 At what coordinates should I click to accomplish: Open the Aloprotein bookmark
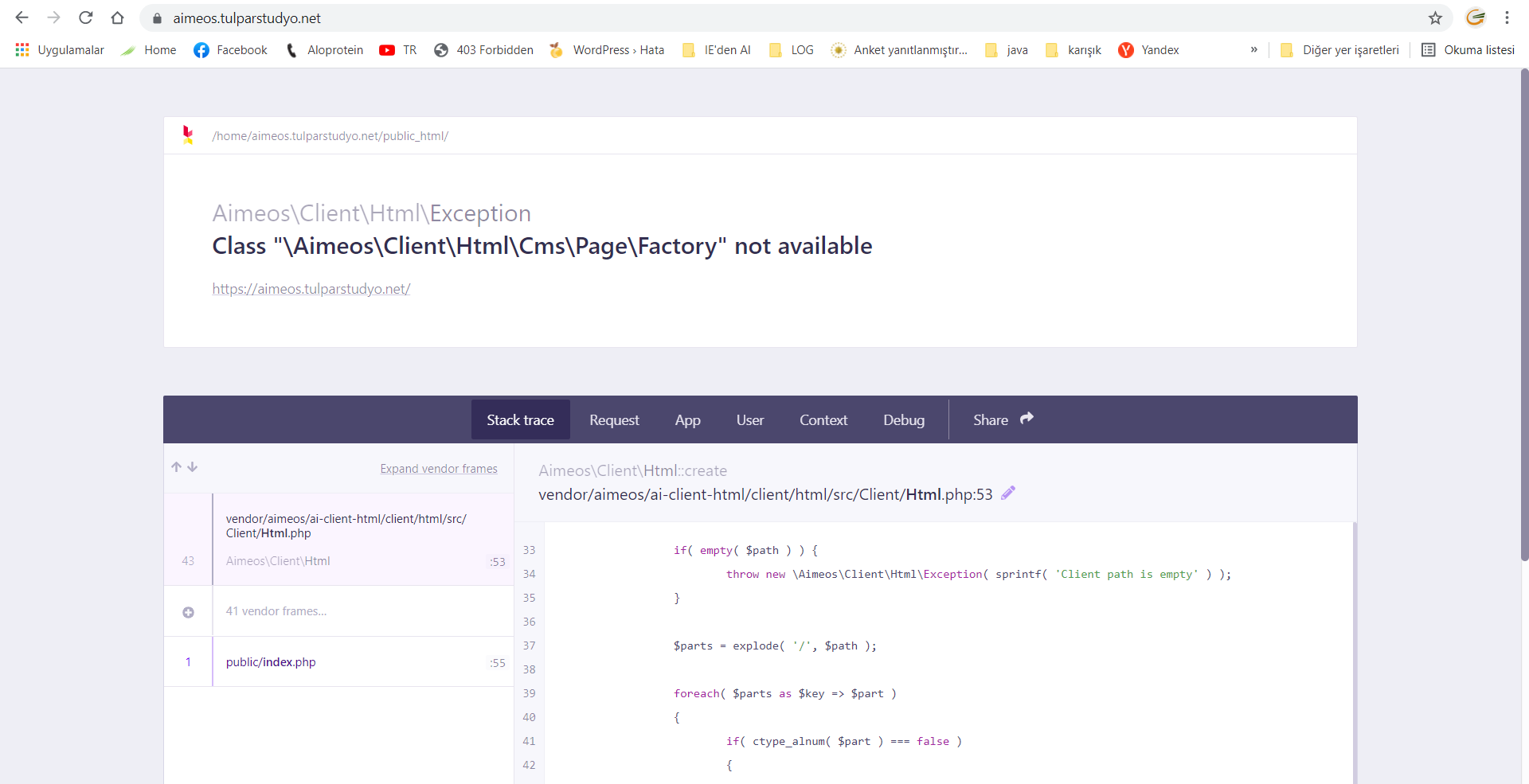pos(324,50)
